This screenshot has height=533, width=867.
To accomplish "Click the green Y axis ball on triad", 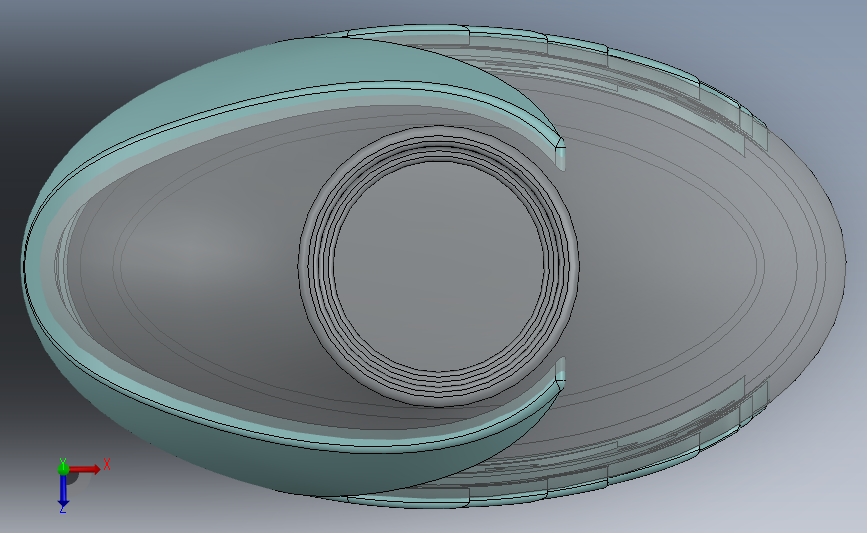I will [63, 469].
